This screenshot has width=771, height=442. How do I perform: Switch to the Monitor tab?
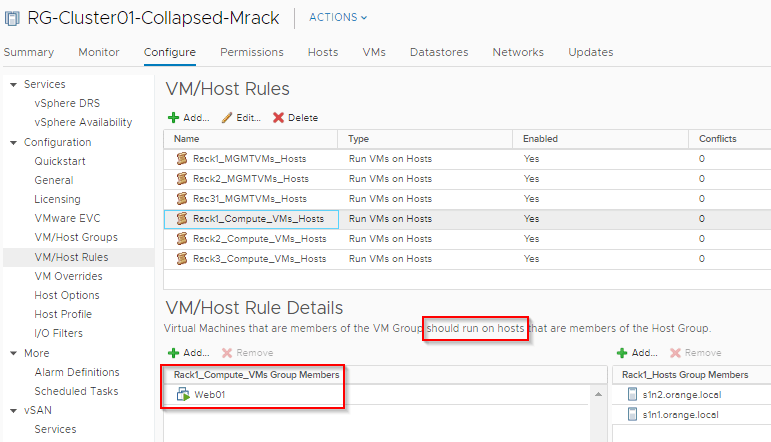coord(99,52)
